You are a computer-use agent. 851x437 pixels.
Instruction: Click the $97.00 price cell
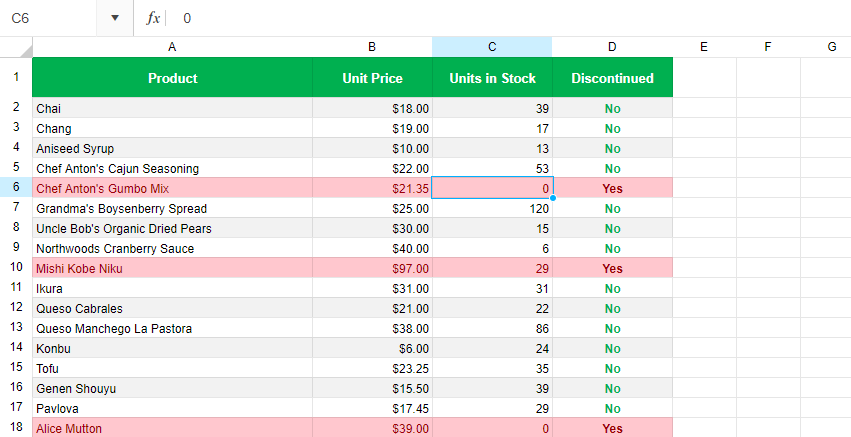coord(372,268)
